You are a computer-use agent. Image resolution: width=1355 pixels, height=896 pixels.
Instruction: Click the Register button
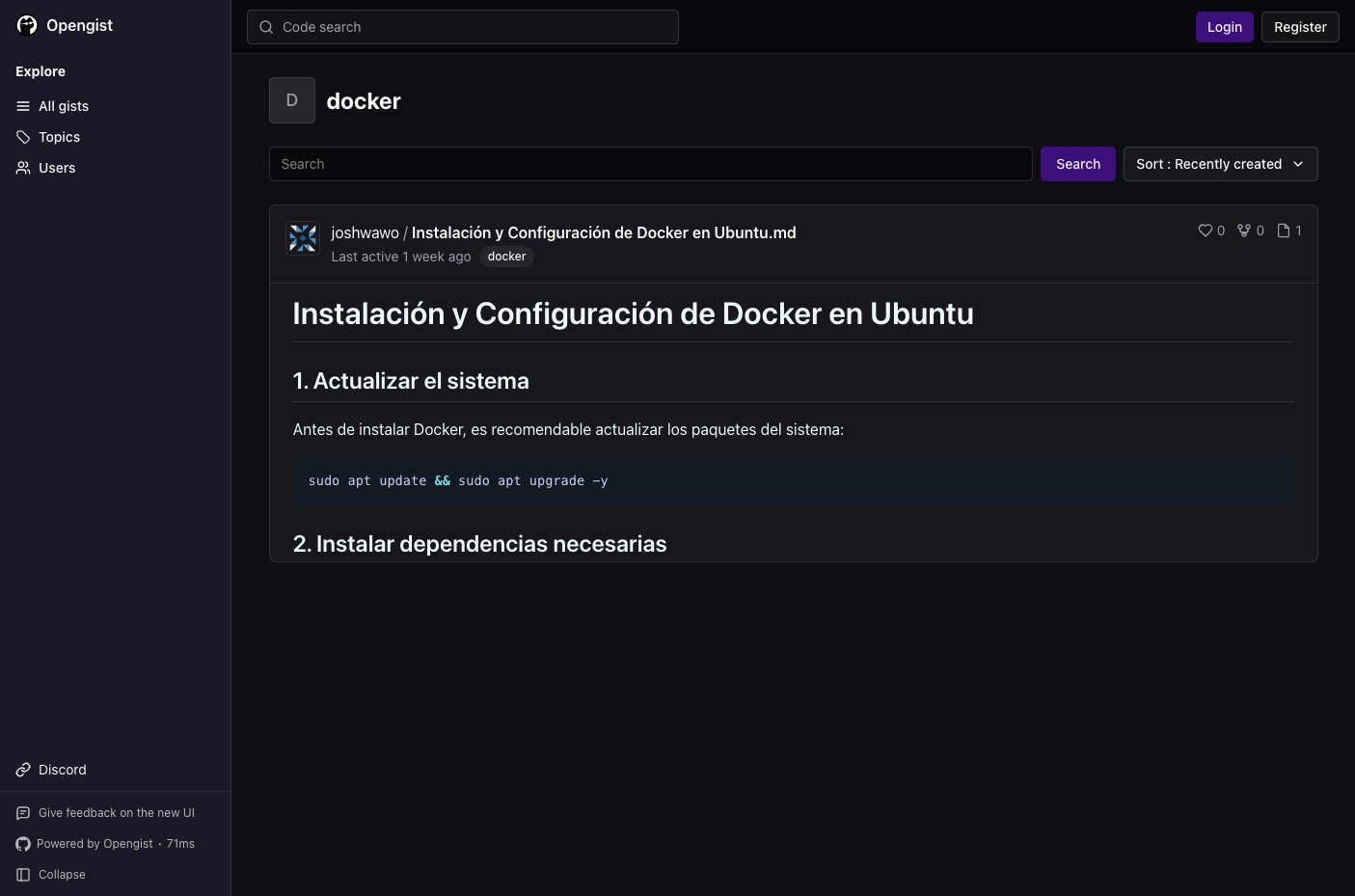pos(1300,27)
